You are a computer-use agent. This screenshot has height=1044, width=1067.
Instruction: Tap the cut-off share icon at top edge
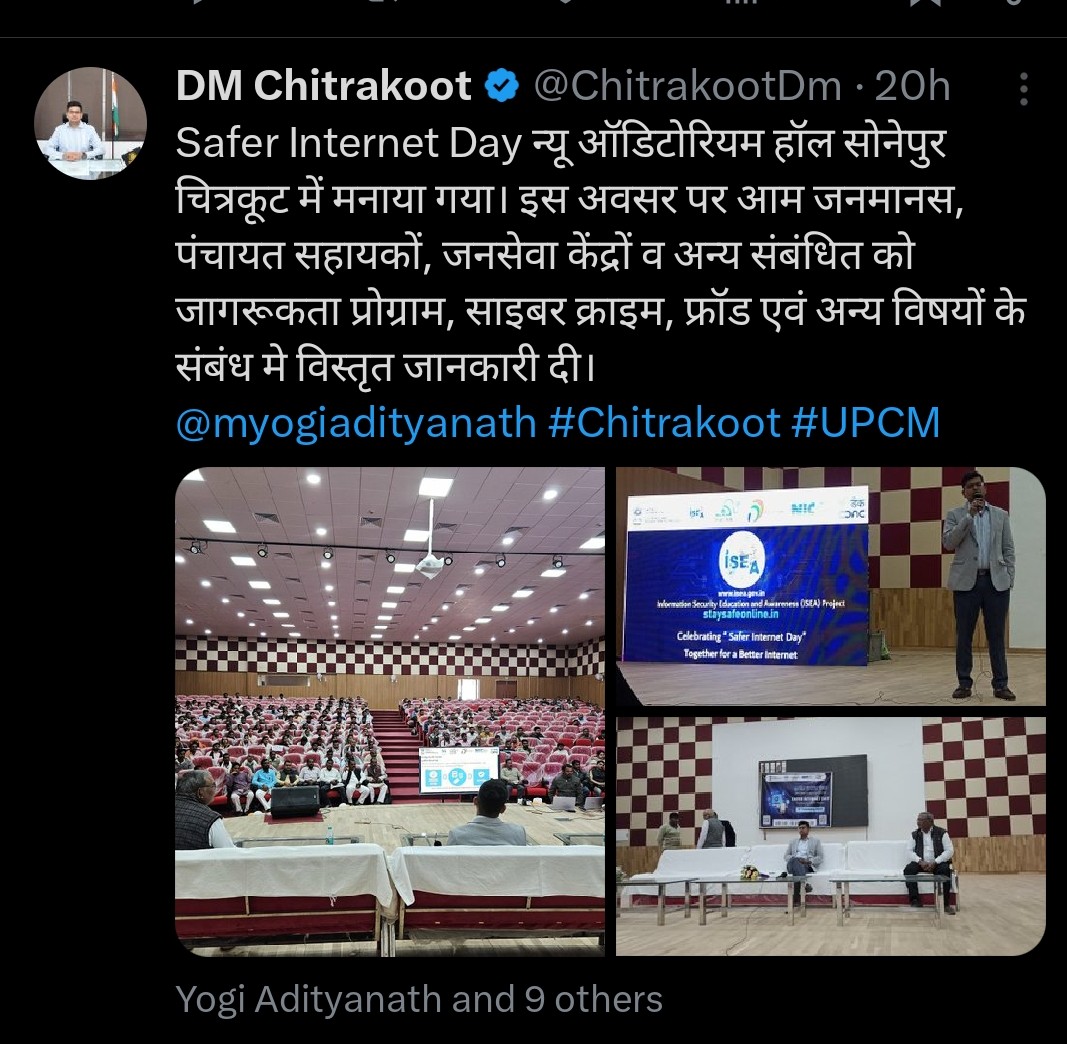coord(1014,2)
